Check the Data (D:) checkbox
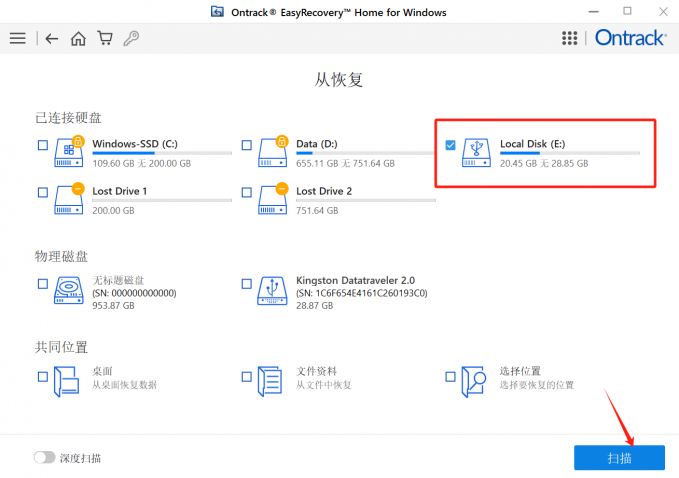 click(247, 145)
